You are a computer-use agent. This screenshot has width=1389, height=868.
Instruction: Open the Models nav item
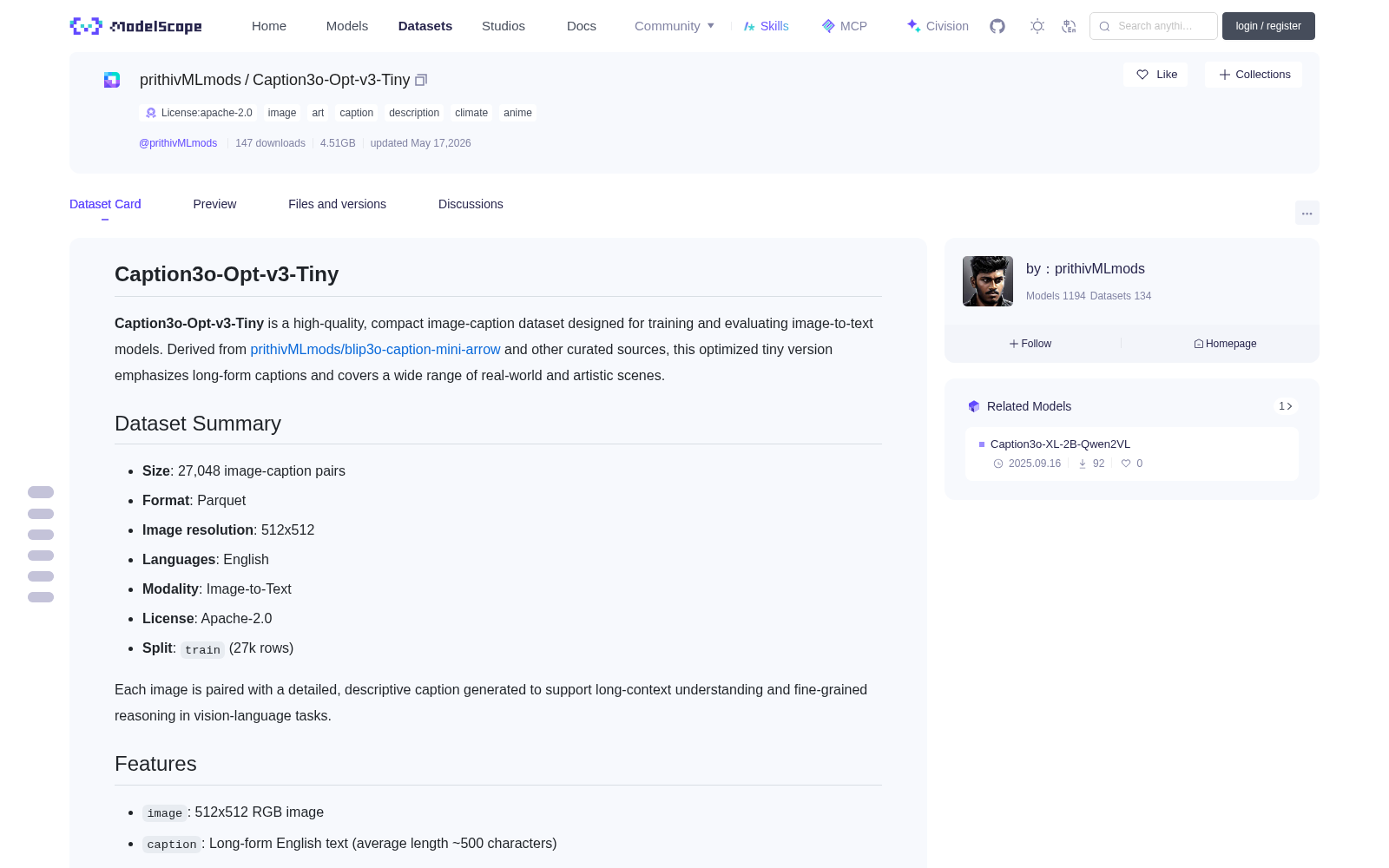347,26
